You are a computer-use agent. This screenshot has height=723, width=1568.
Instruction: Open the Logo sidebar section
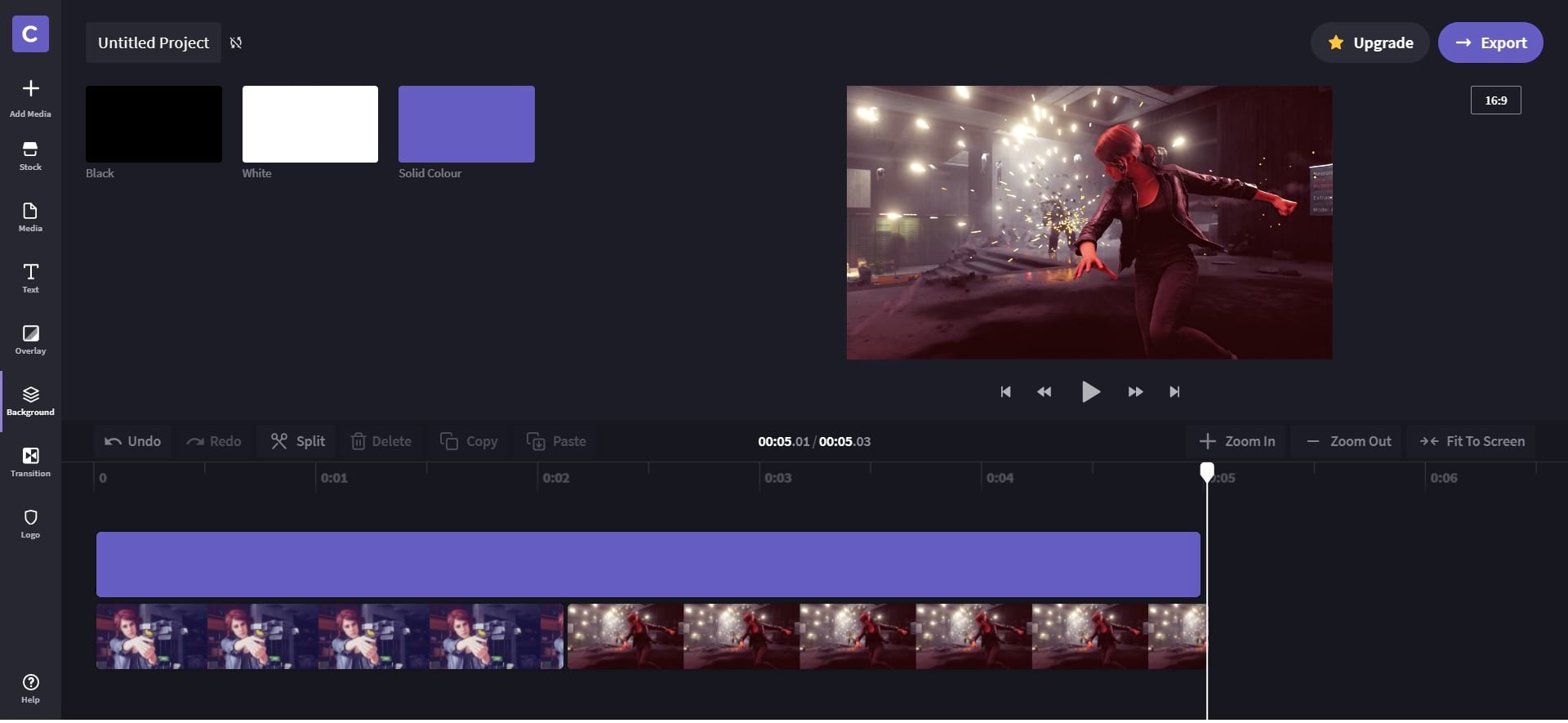coord(30,524)
